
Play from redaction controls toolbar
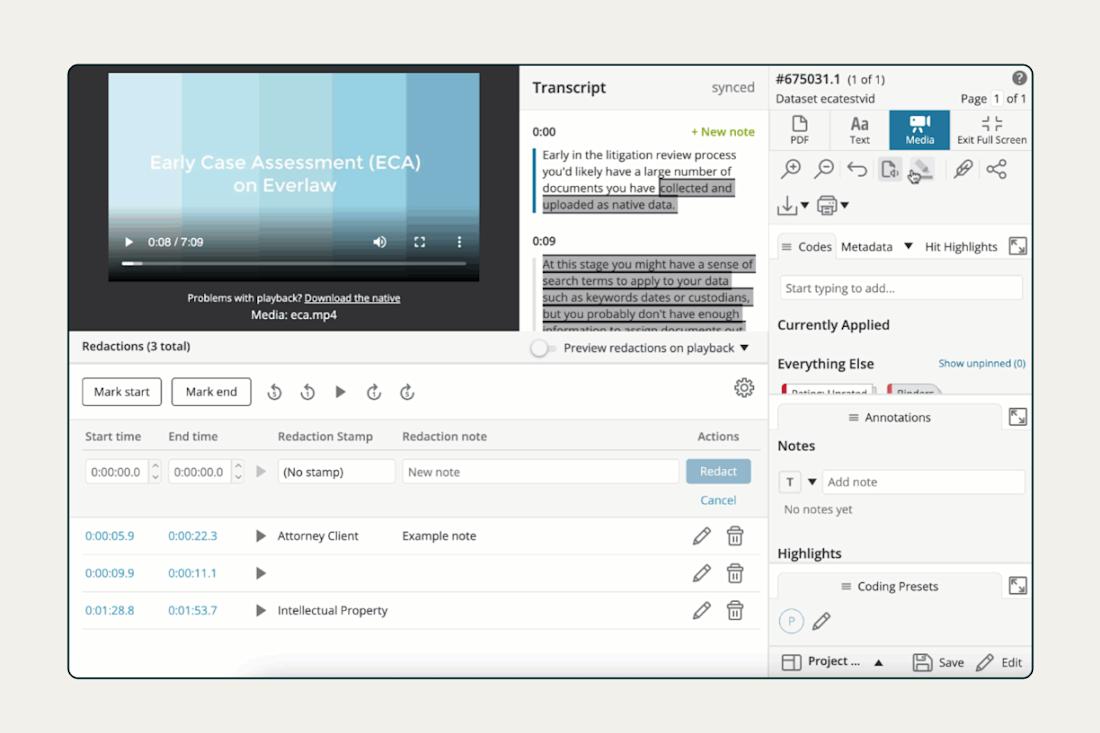[x=340, y=392]
